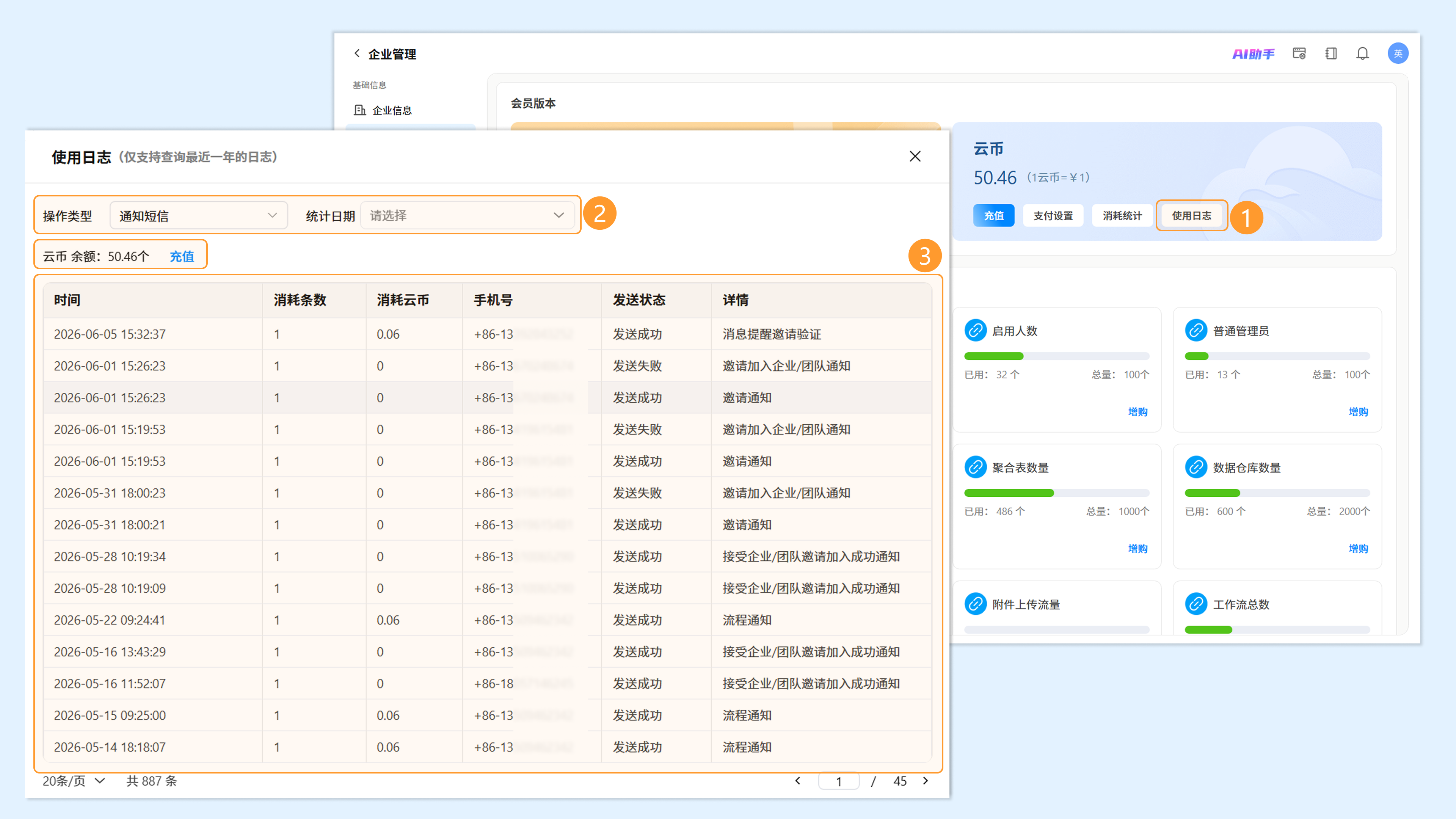This screenshot has width=1456, height=819.
Task: Click the total pages number 45
Action: [900, 781]
